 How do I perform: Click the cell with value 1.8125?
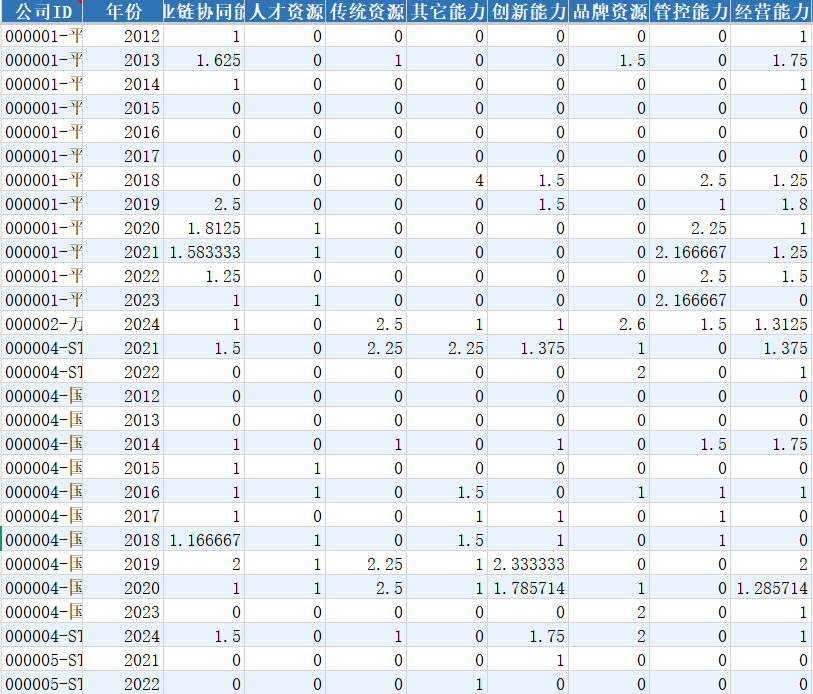click(x=204, y=228)
